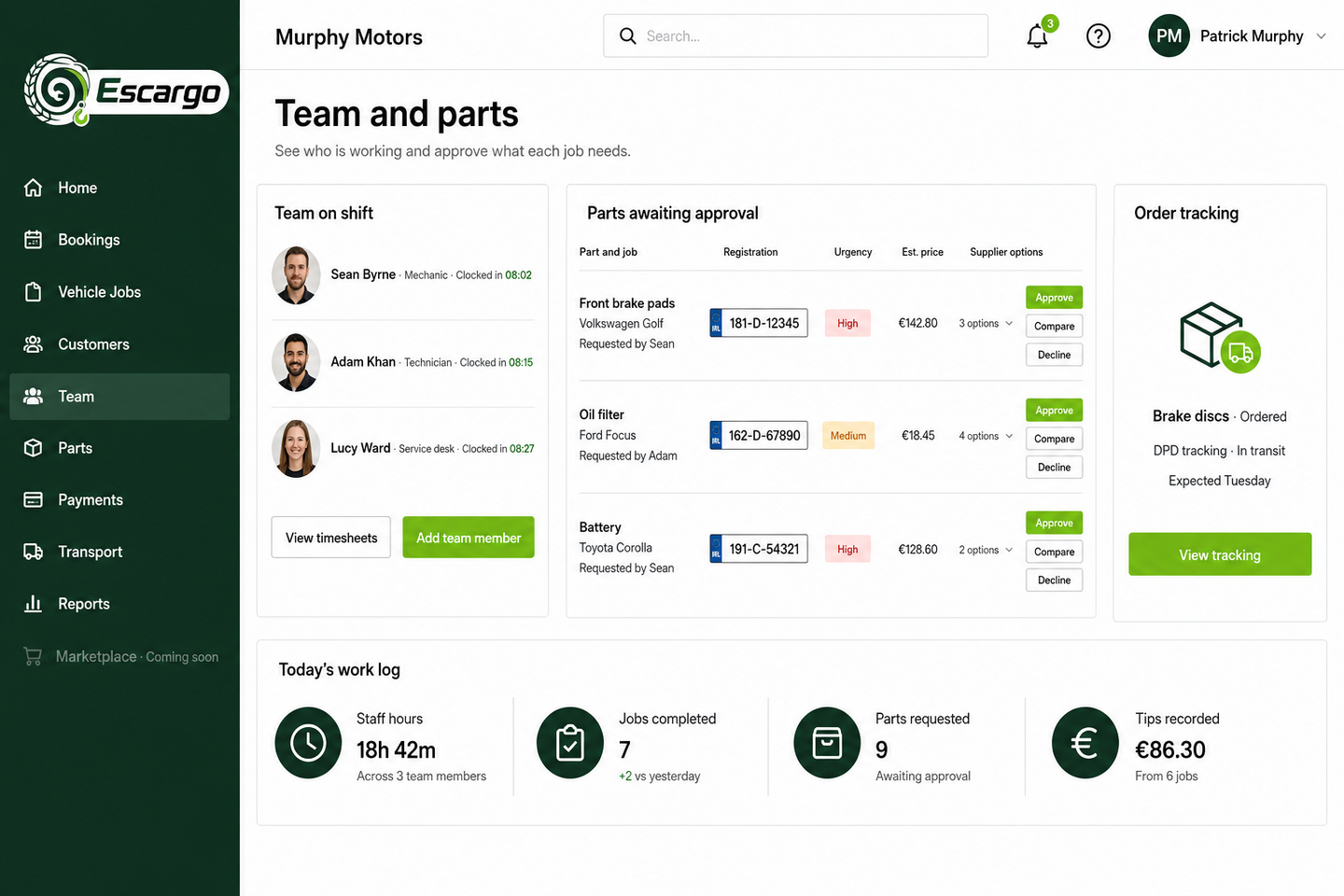Screen dimensions: 1344x896
Task: Click the Parts requested box icon
Action: coord(827,743)
